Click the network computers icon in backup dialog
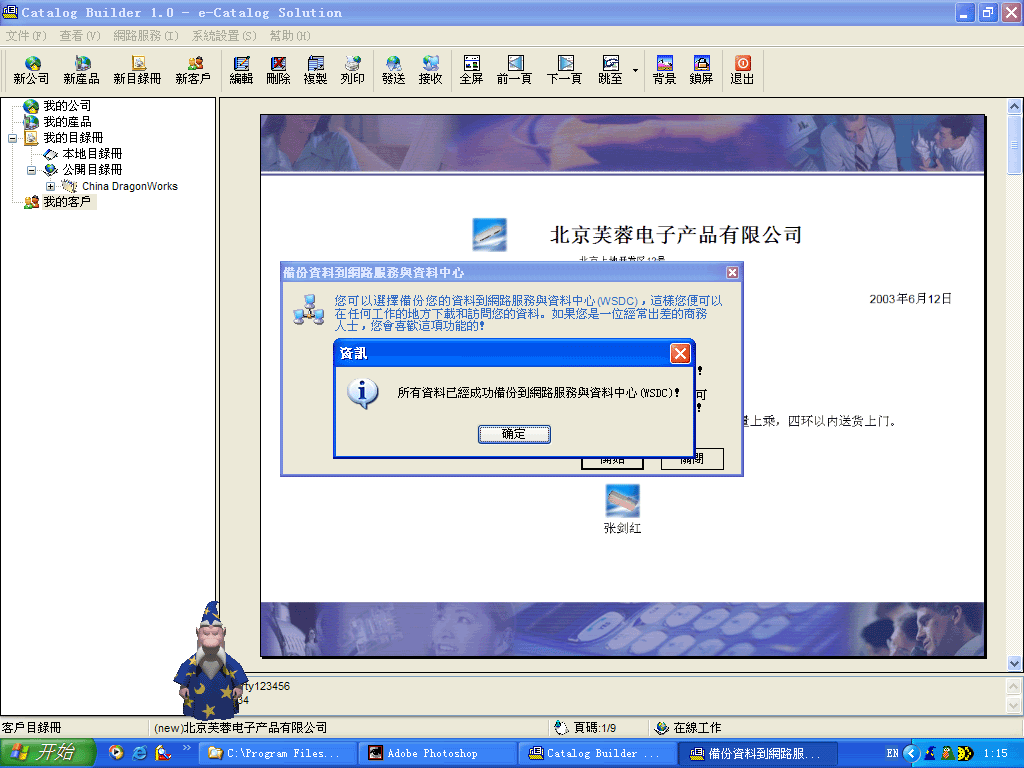The width and height of the screenshot is (1024, 768). (308, 310)
